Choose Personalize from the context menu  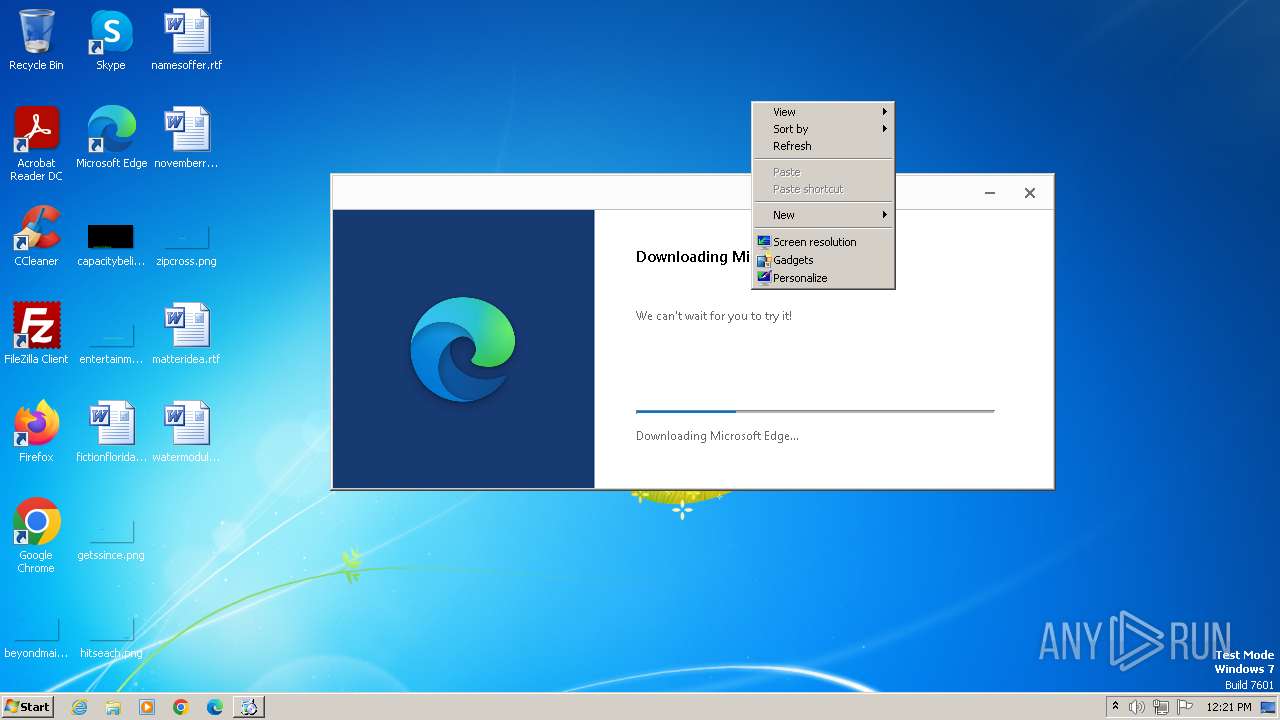tap(823, 278)
